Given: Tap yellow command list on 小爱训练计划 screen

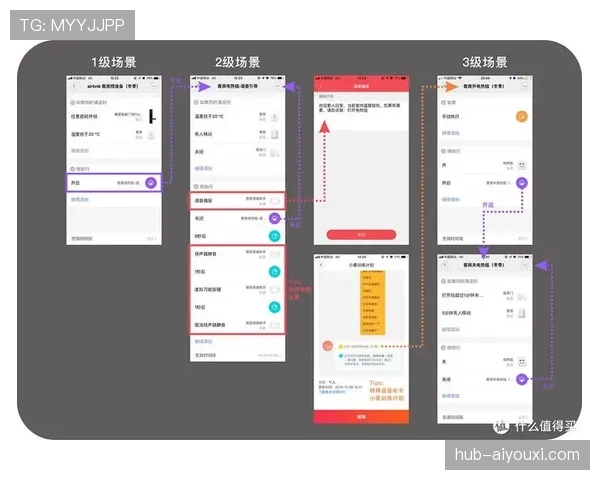Looking at the screenshot, I should point(373,302).
